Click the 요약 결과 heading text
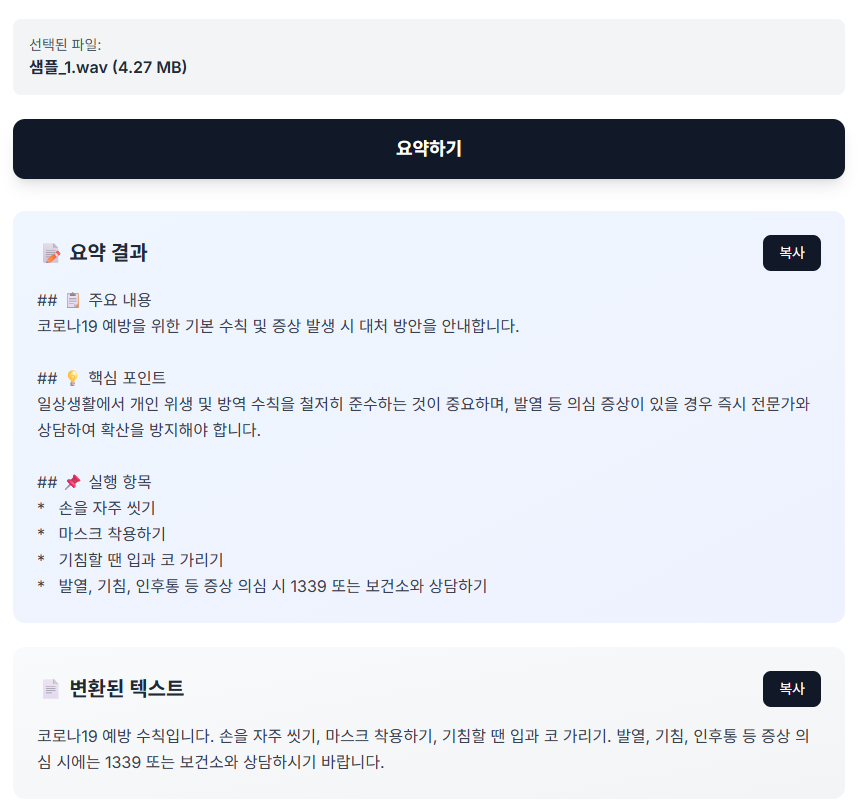 pyautogui.click(x=108, y=253)
